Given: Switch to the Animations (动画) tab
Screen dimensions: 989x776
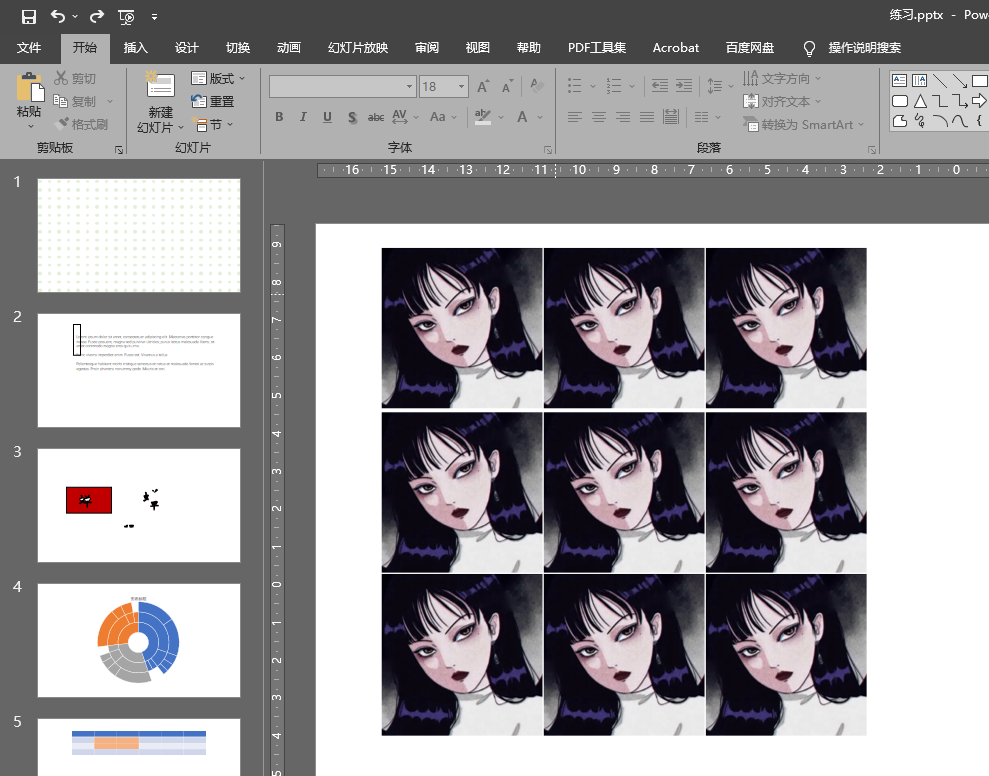Looking at the screenshot, I should [288, 48].
